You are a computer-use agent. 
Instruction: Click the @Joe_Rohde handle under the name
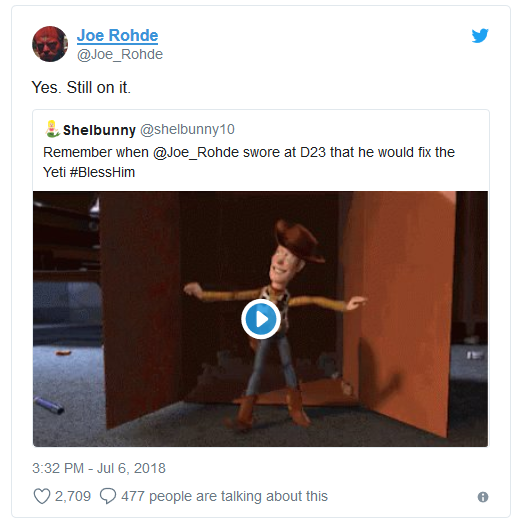120,54
